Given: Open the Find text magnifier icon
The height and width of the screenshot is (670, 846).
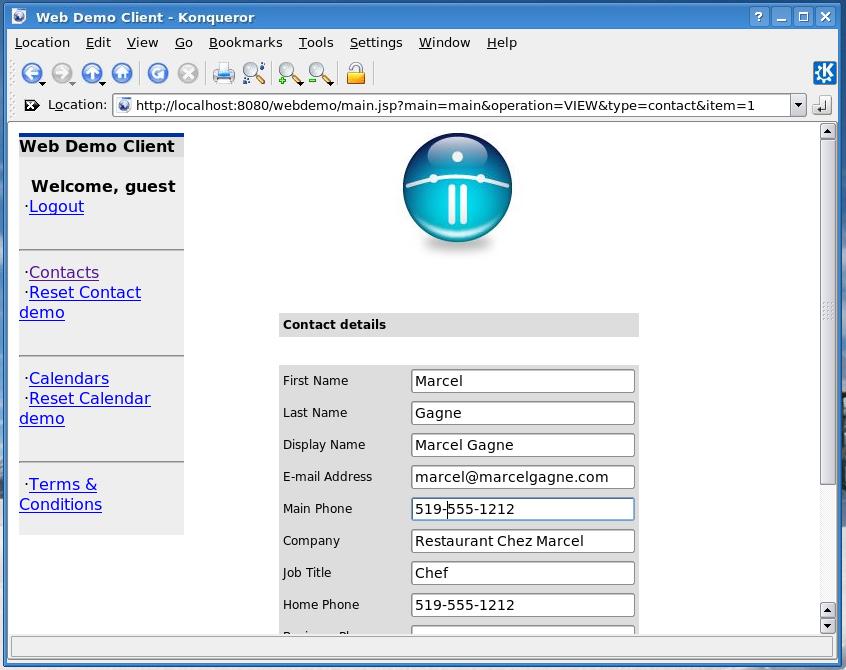Looking at the screenshot, I should (x=254, y=73).
